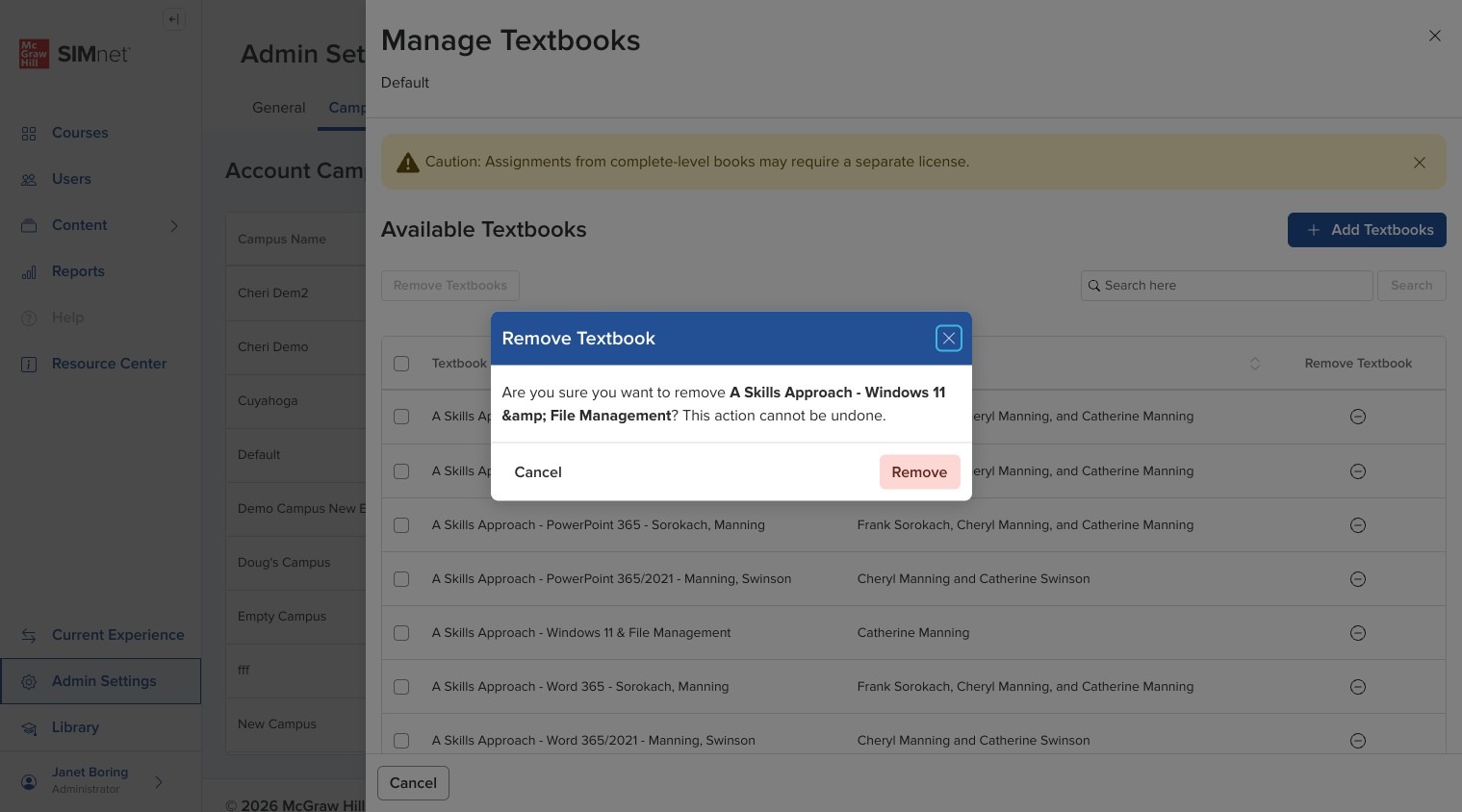The height and width of the screenshot is (812, 1462).
Task: Check the Word 365/2021 - Manning, Swinson row
Action: (x=401, y=741)
